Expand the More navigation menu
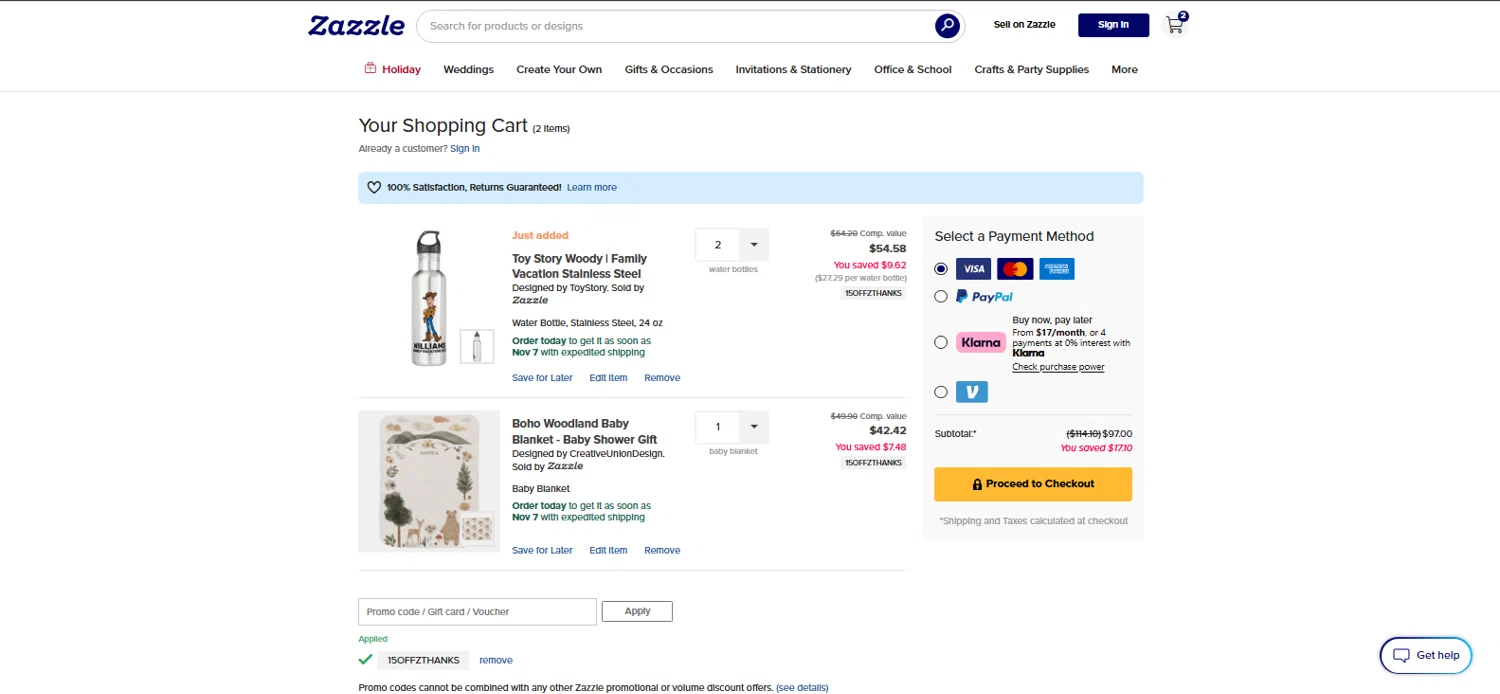 [1124, 69]
